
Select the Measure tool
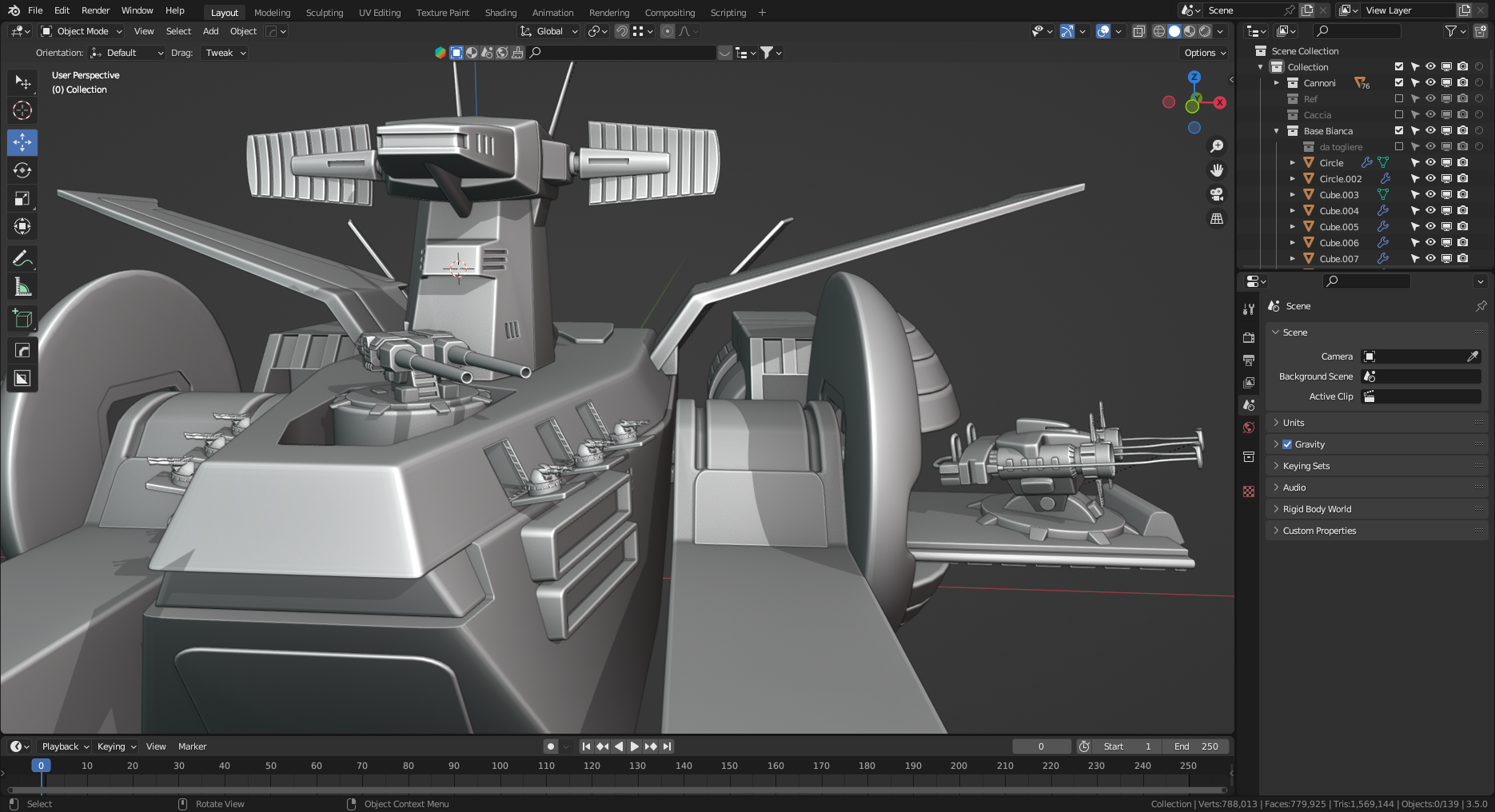point(22,286)
